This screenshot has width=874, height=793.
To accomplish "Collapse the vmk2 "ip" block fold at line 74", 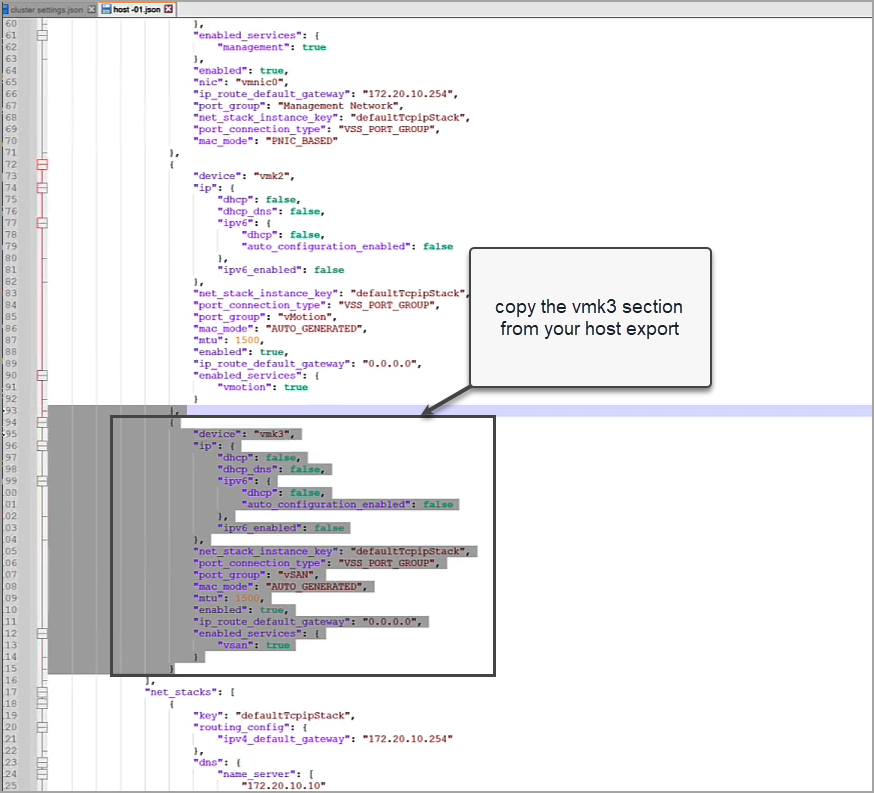I will pyautogui.click(x=42, y=188).
